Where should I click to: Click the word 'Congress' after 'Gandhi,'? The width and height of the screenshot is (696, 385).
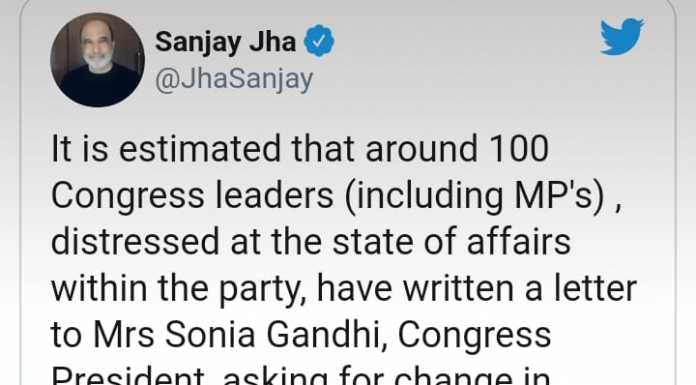coord(474,335)
